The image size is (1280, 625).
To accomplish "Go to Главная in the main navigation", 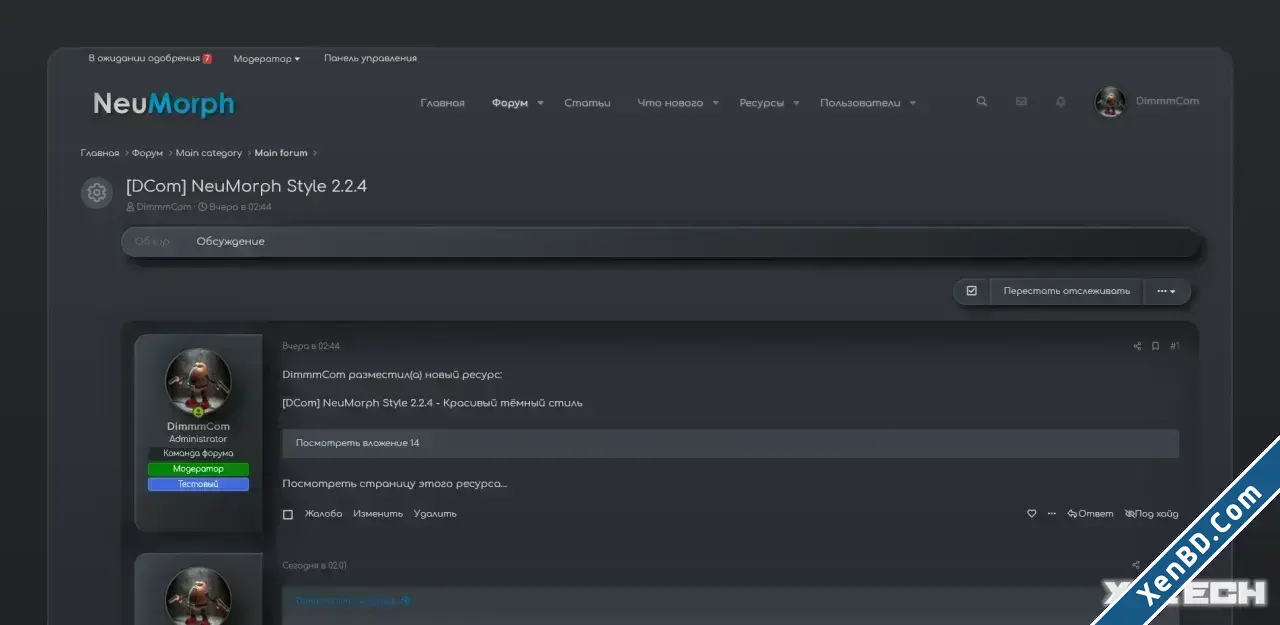I will click(442, 103).
